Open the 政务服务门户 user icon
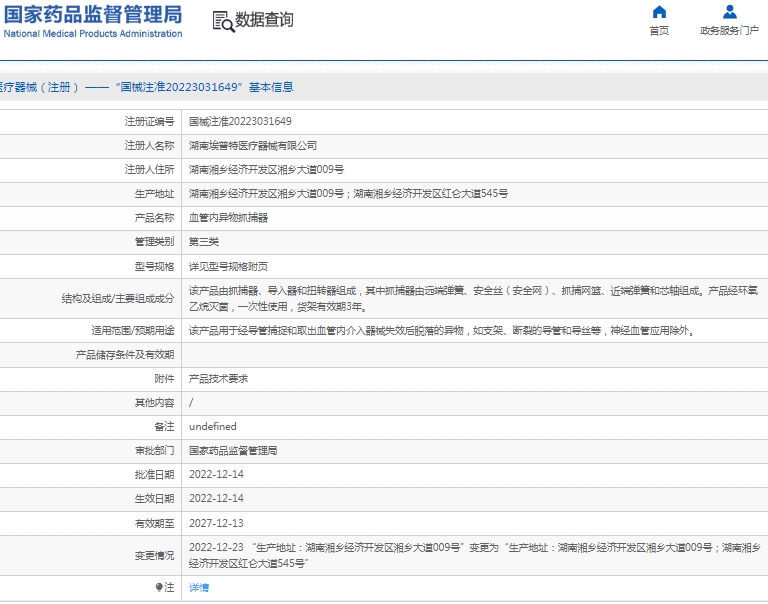The width and height of the screenshot is (768, 604). (x=730, y=12)
